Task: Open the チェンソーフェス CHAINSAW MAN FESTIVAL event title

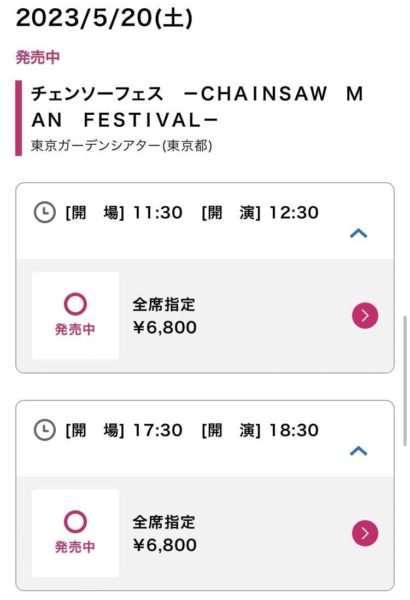Action: (x=197, y=107)
